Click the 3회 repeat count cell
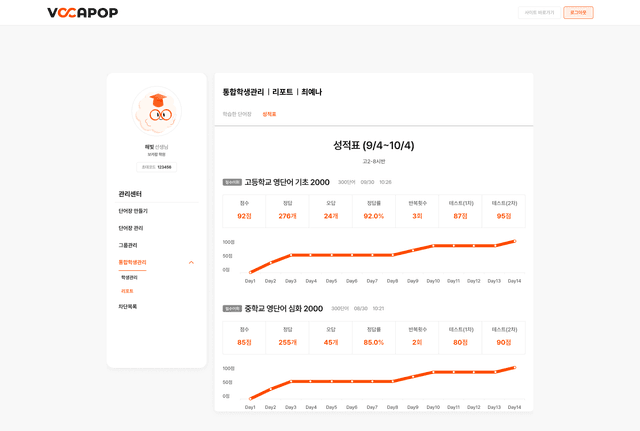Image resolution: width=640 pixels, height=431 pixels. click(x=417, y=211)
